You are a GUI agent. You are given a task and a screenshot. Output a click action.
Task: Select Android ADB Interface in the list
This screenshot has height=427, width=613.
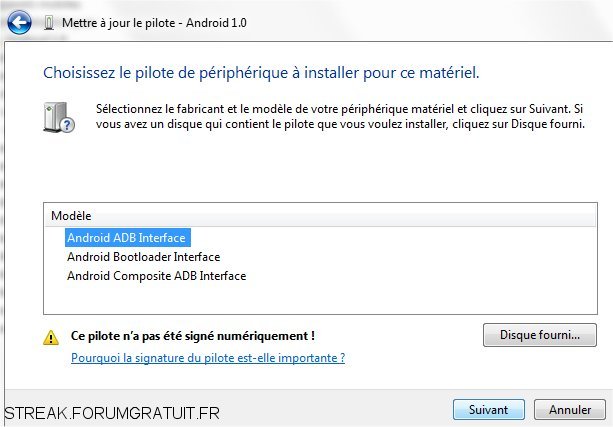pyautogui.click(x=127, y=238)
